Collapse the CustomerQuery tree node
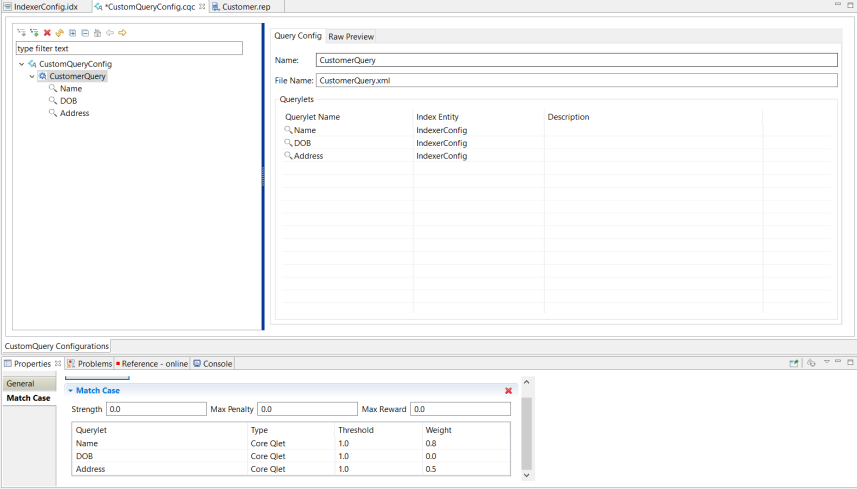This screenshot has width=857, height=489. pos(32,76)
